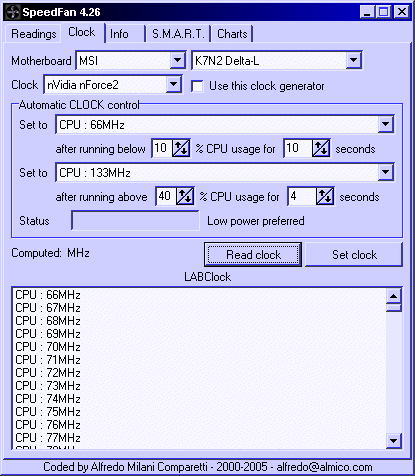
Task: Close the SpeedFan window
Action: click(x=402, y=12)
